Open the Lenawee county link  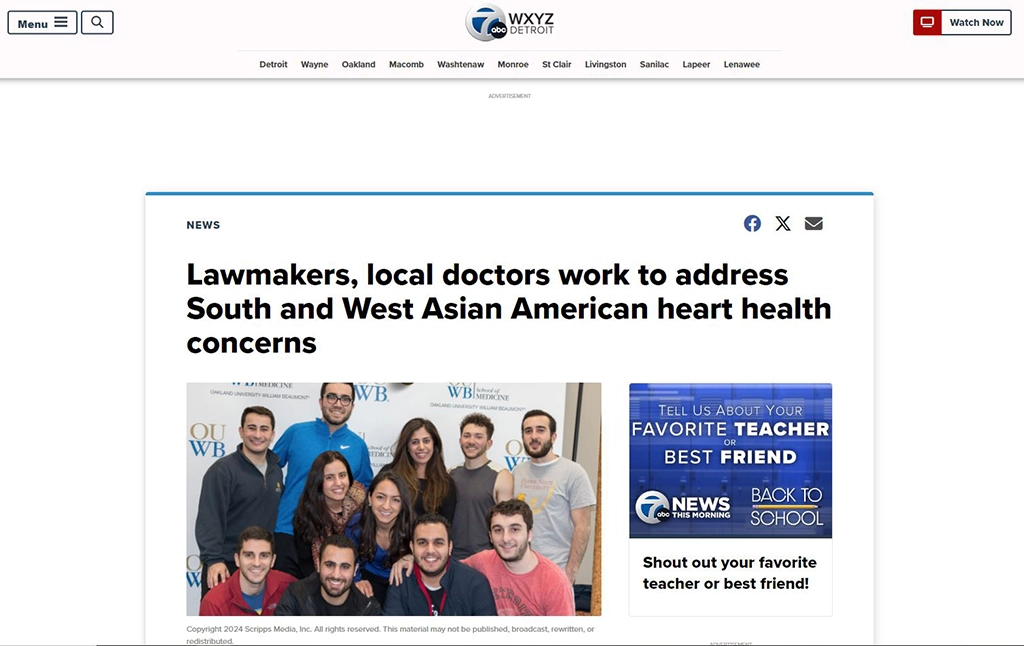tap(741, 65)
